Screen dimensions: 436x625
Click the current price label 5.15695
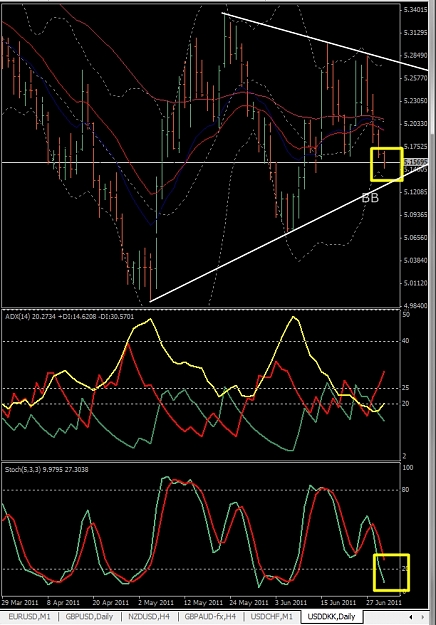[x=414, y=163]
